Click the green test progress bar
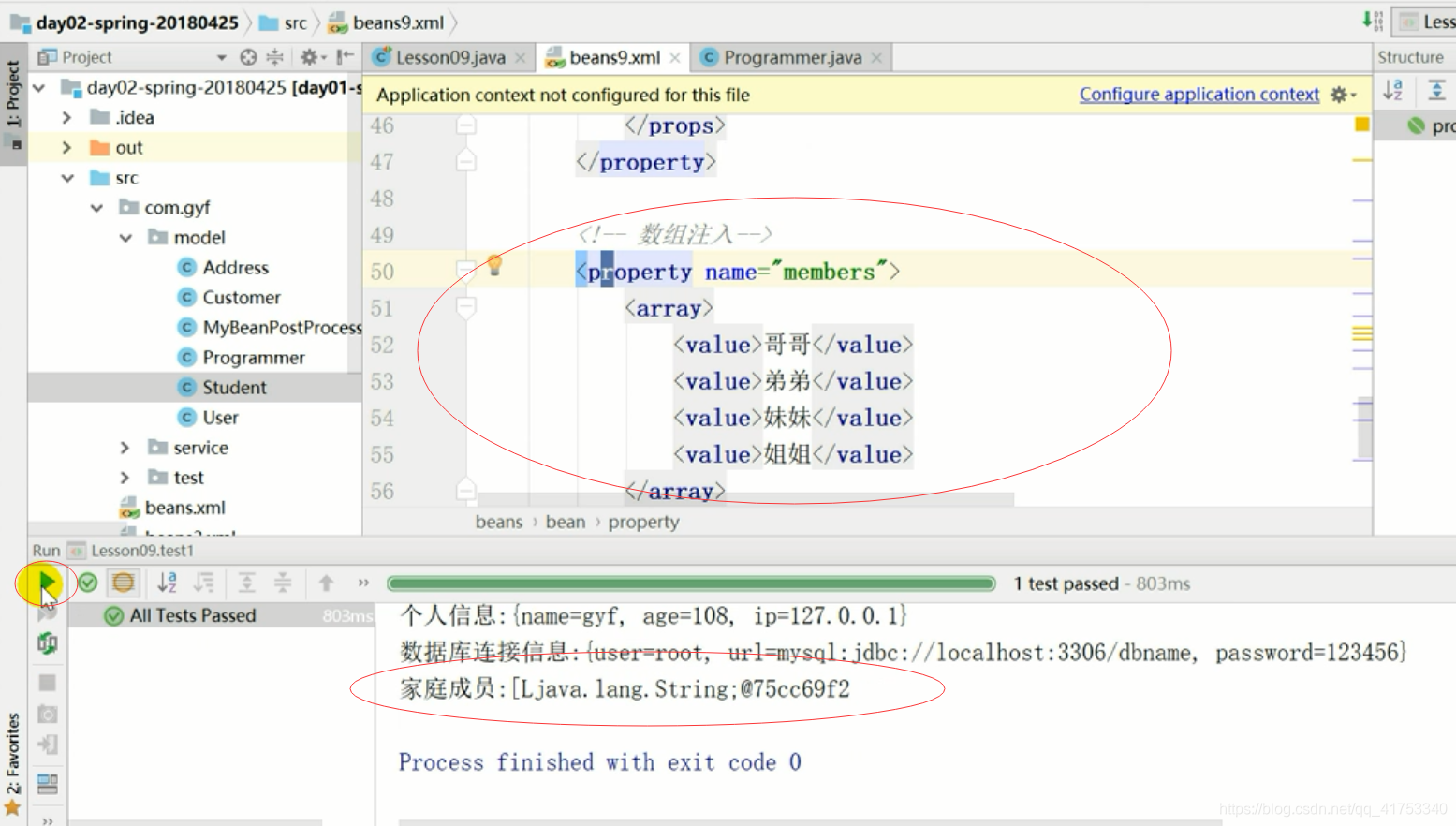This screenshot has height=826, width=1456. coord(691,583)
